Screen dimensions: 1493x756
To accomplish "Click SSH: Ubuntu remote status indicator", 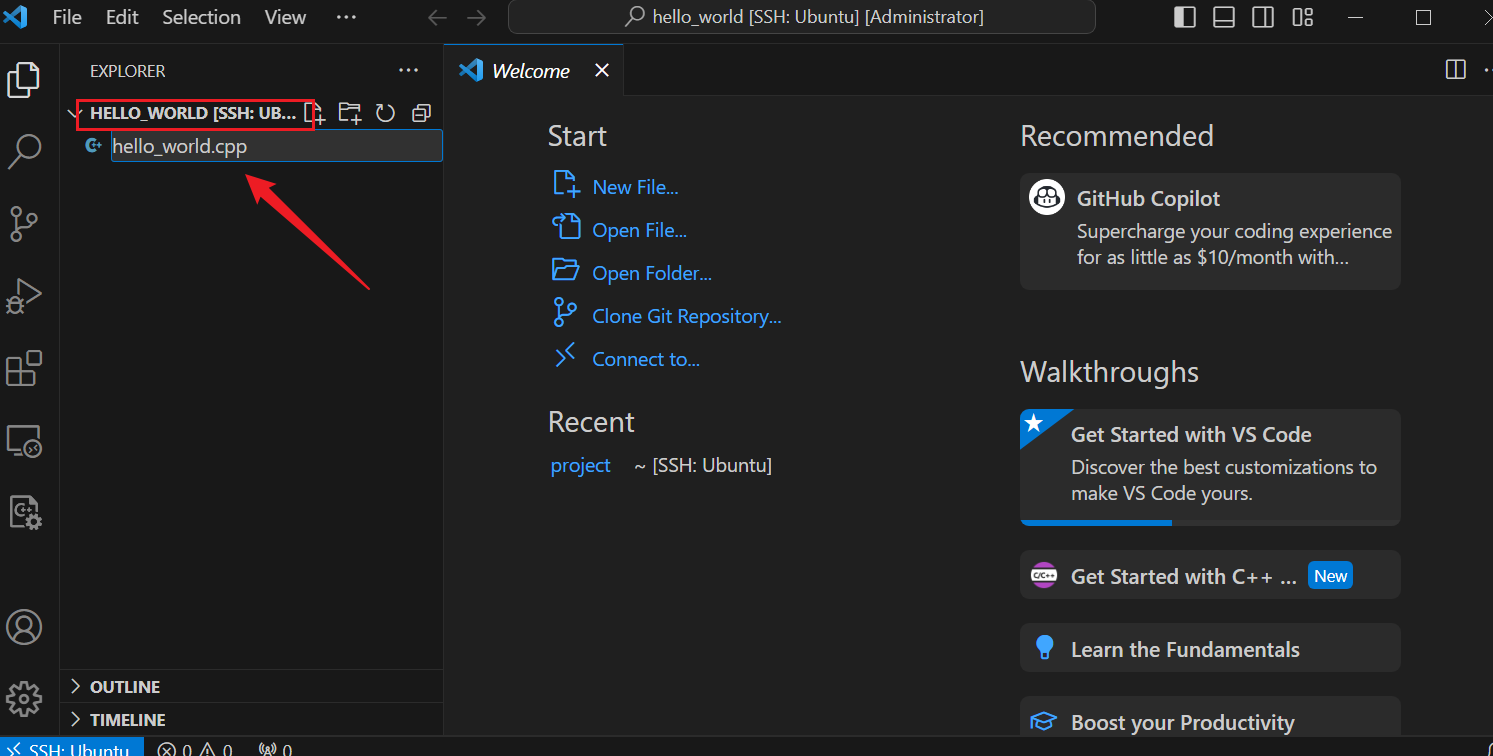I will coord(71,749).
